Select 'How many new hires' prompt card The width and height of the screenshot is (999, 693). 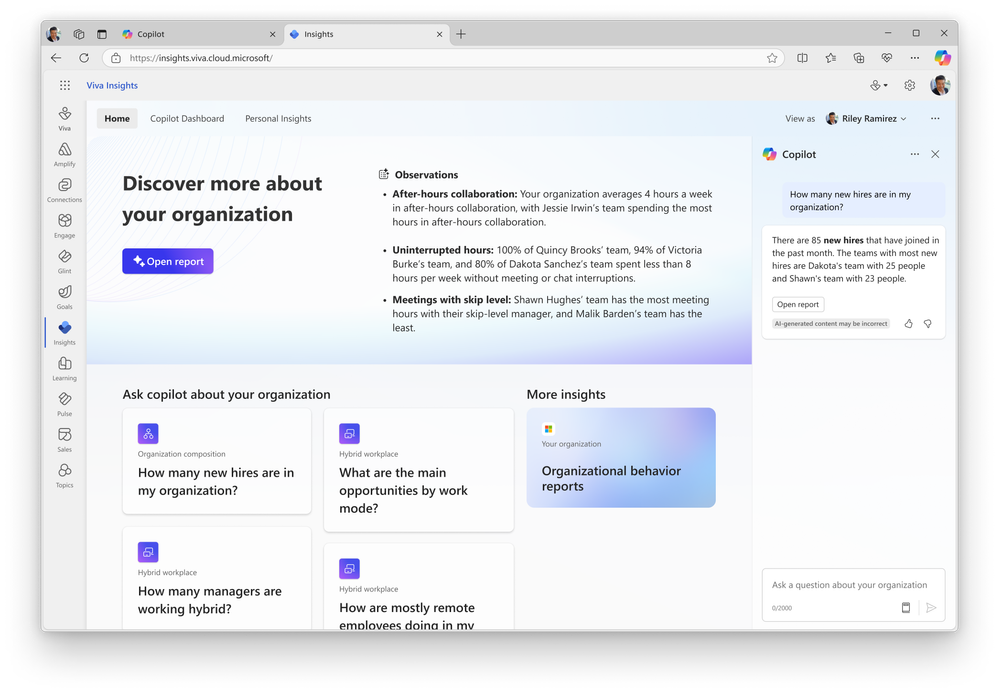pos(217,461)
